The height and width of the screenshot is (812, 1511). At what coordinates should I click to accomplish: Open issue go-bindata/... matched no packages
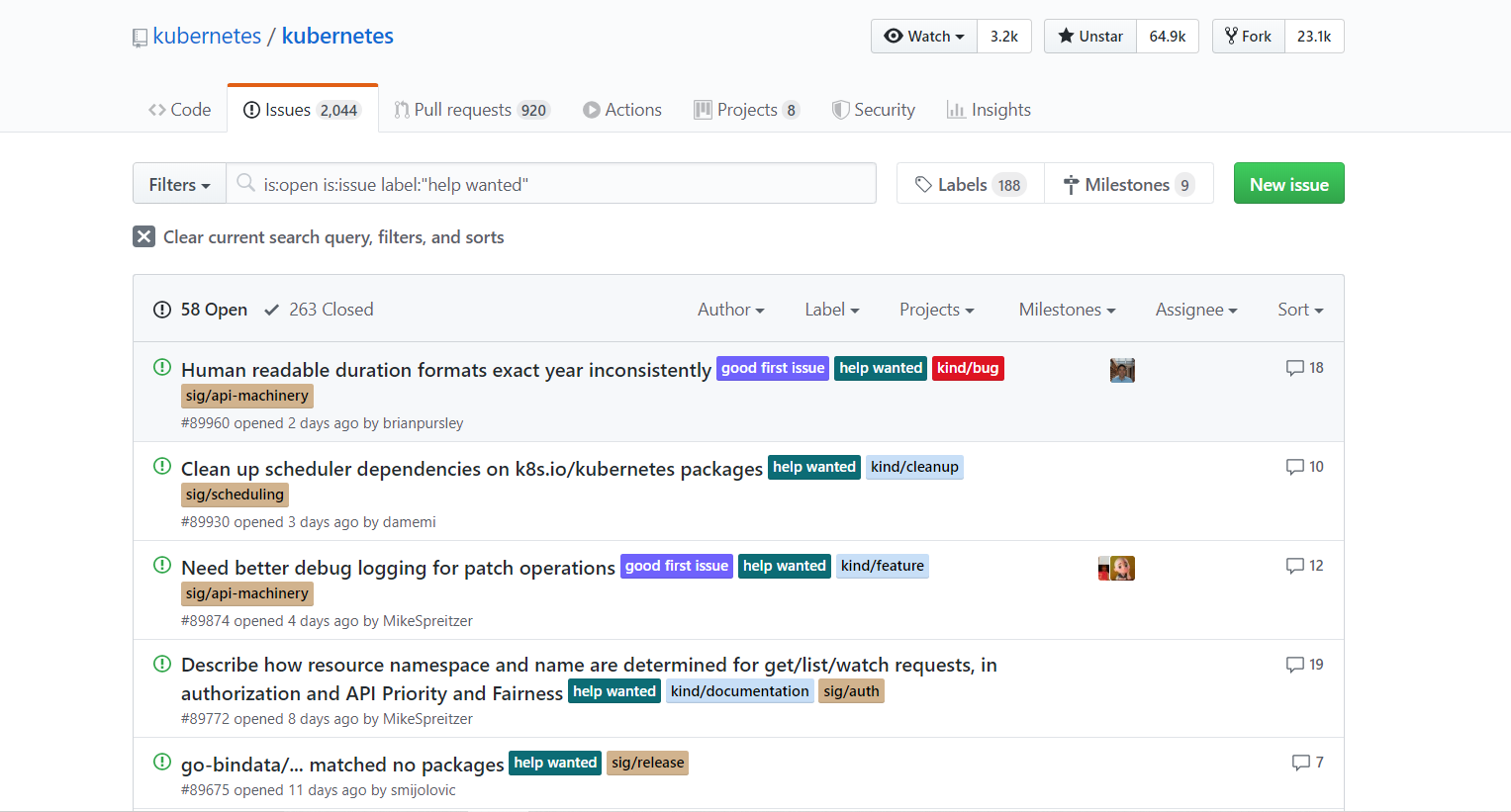click(342, 765)
